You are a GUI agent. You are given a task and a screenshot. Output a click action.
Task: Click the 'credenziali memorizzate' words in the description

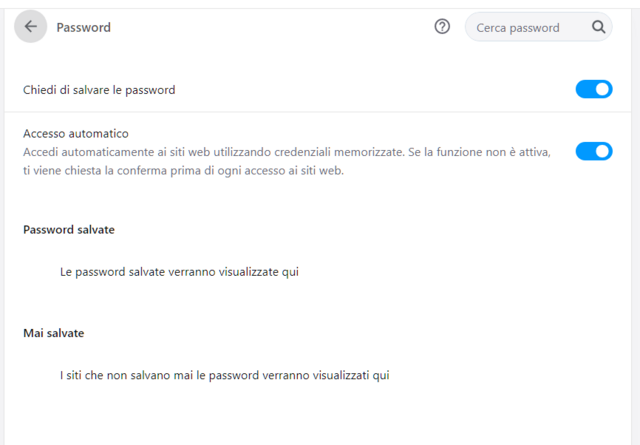pyautogui.click(x=338, y=152)
